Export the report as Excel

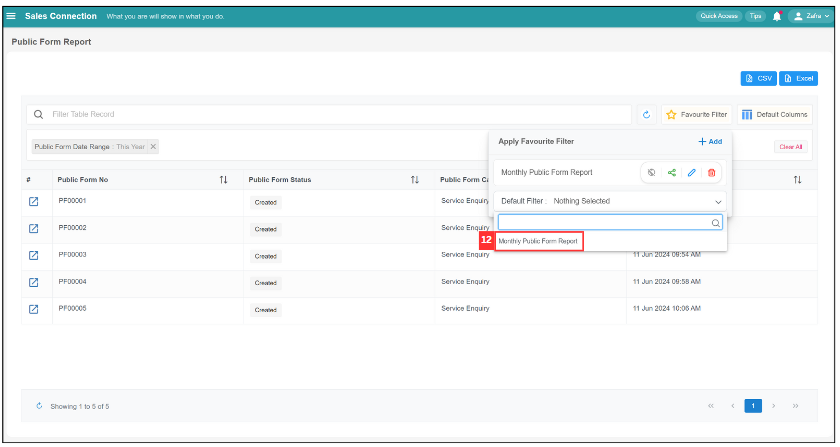[x=798, y=78]
